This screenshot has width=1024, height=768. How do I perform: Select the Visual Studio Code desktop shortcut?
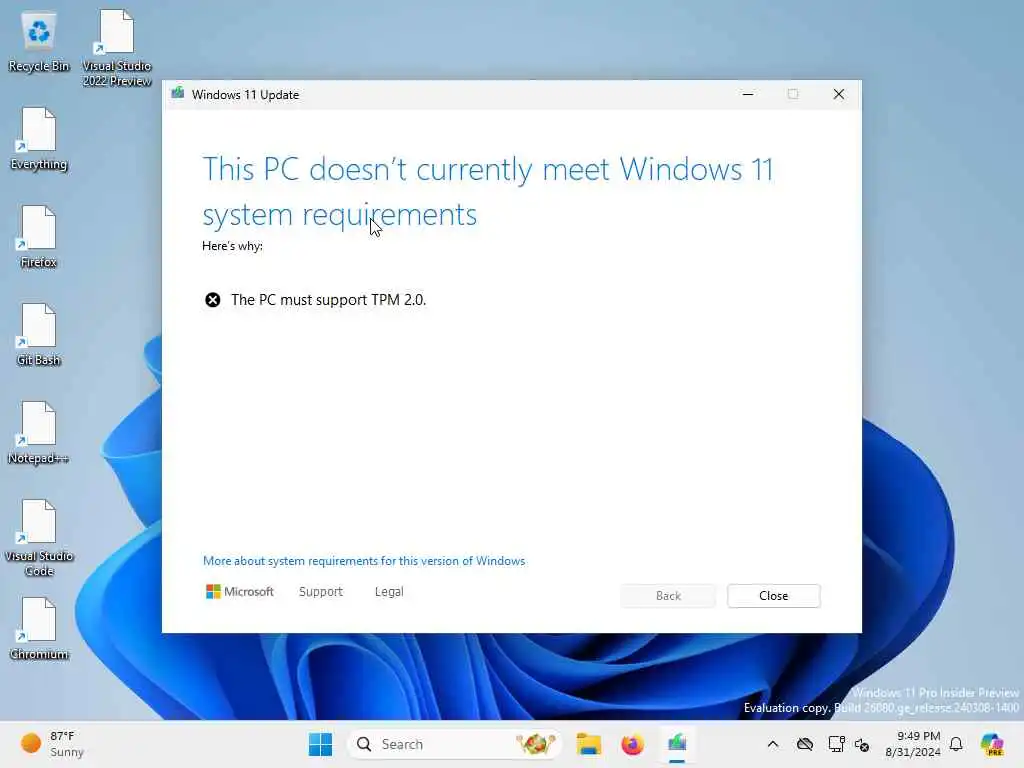tap(39, 538)
